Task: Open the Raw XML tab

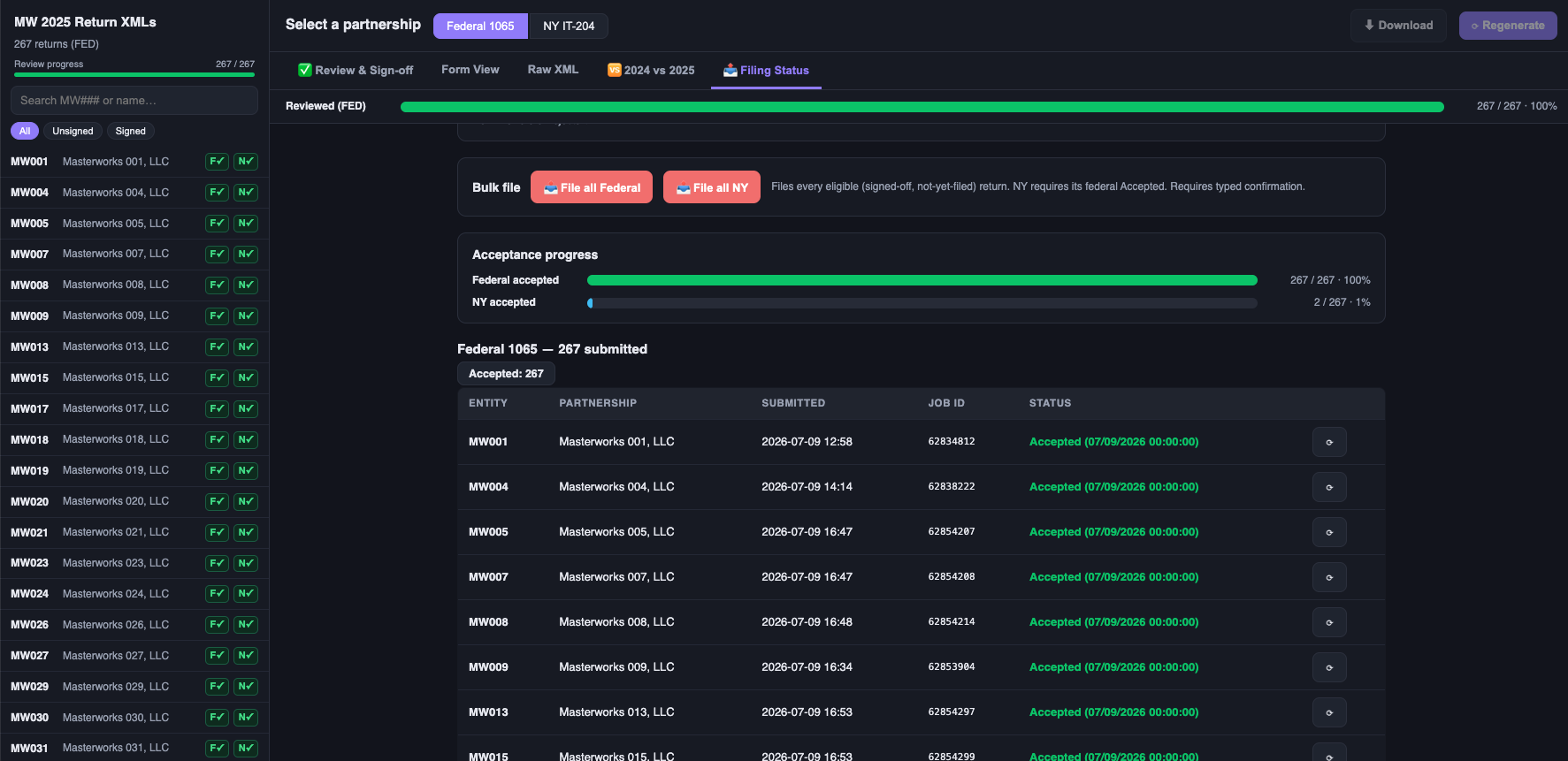Action: point(553,70)
